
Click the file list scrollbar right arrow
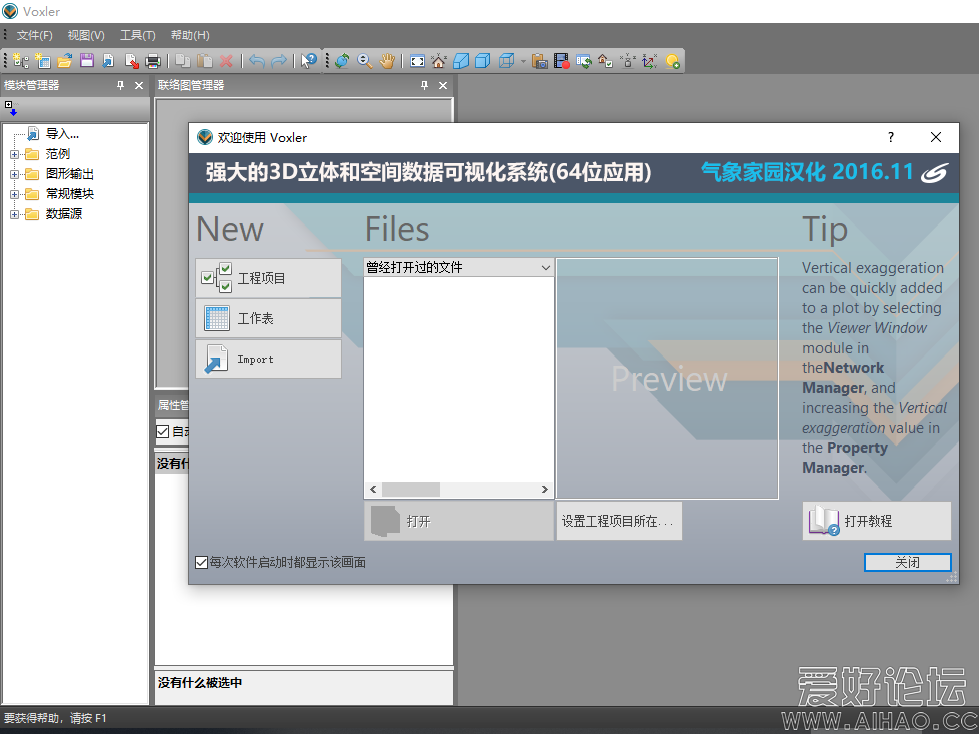click(x=544, y=489)
